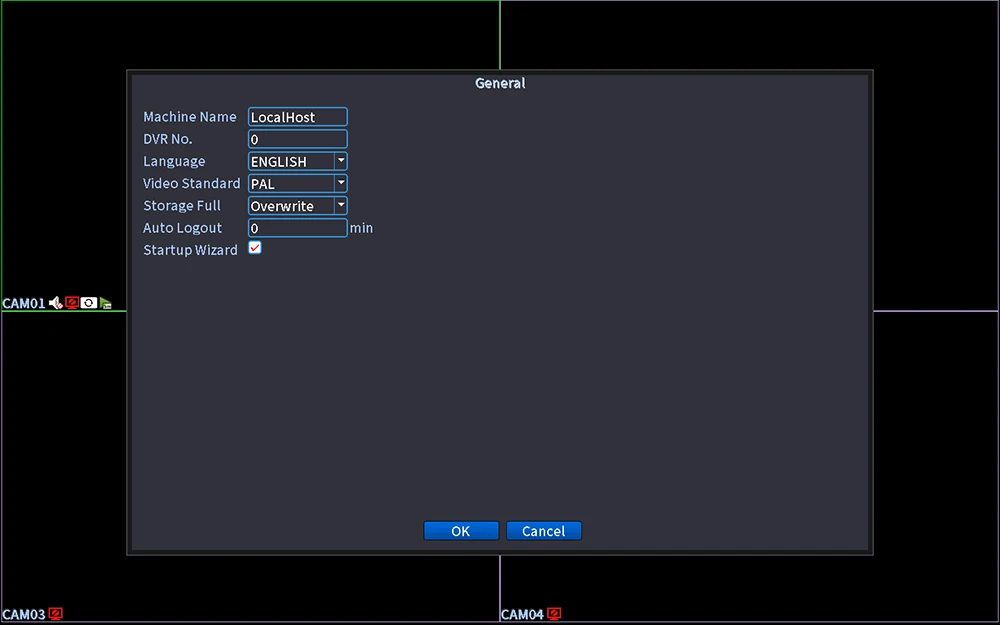Screen dimensions: 1000x625
Task: Click the Cancel button
Action: tap(544, 531)
